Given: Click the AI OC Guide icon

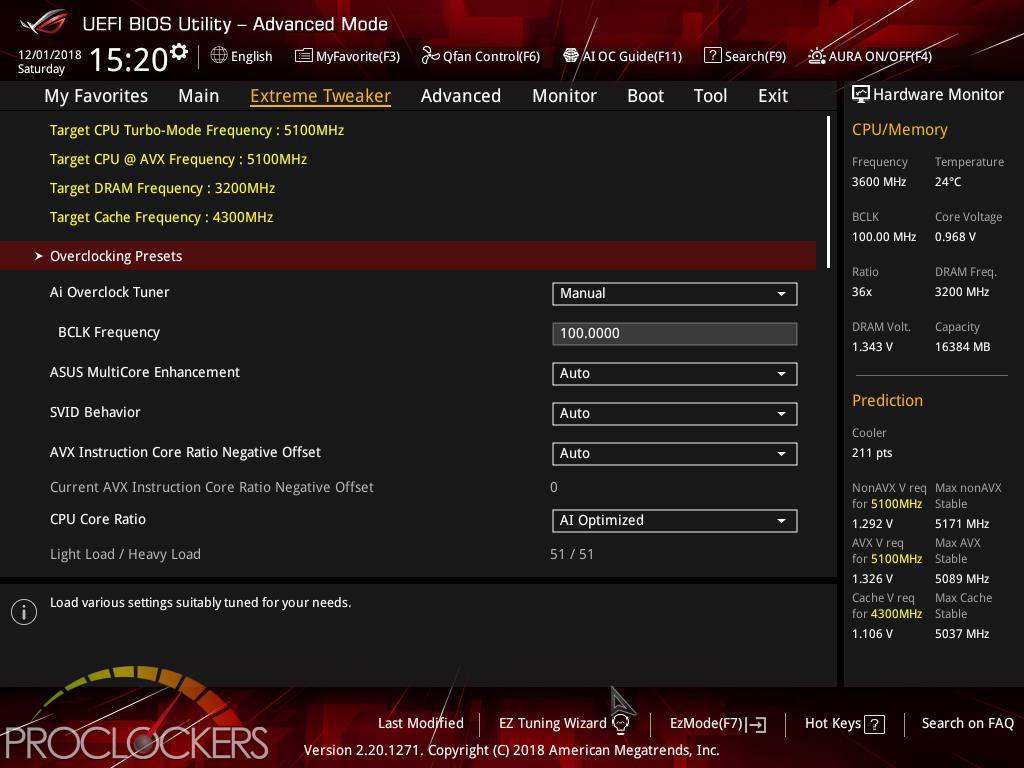Looking at the screenshot, I should [x=571, y=56].
